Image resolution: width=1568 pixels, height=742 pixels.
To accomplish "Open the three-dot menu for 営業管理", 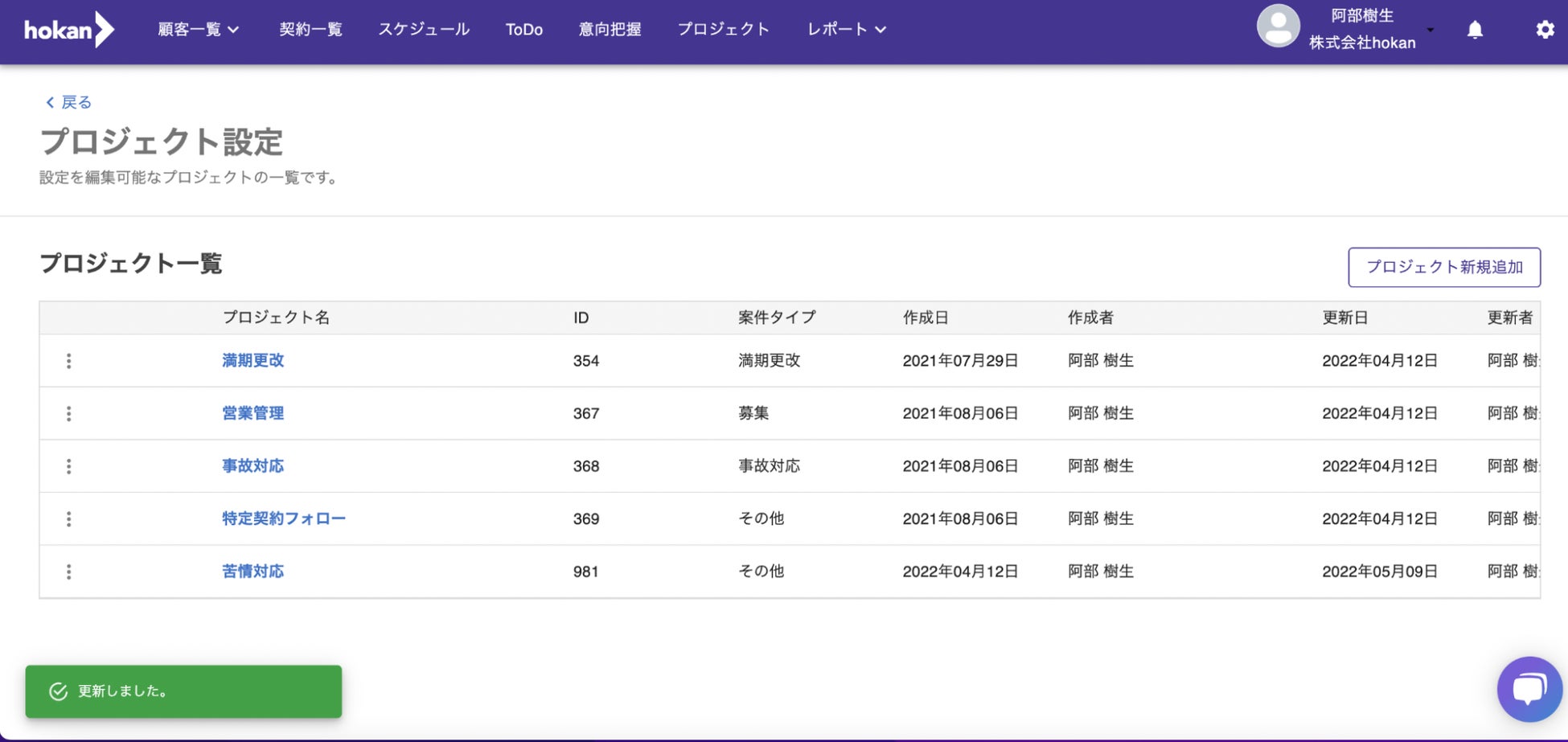I will pos(69,413).
